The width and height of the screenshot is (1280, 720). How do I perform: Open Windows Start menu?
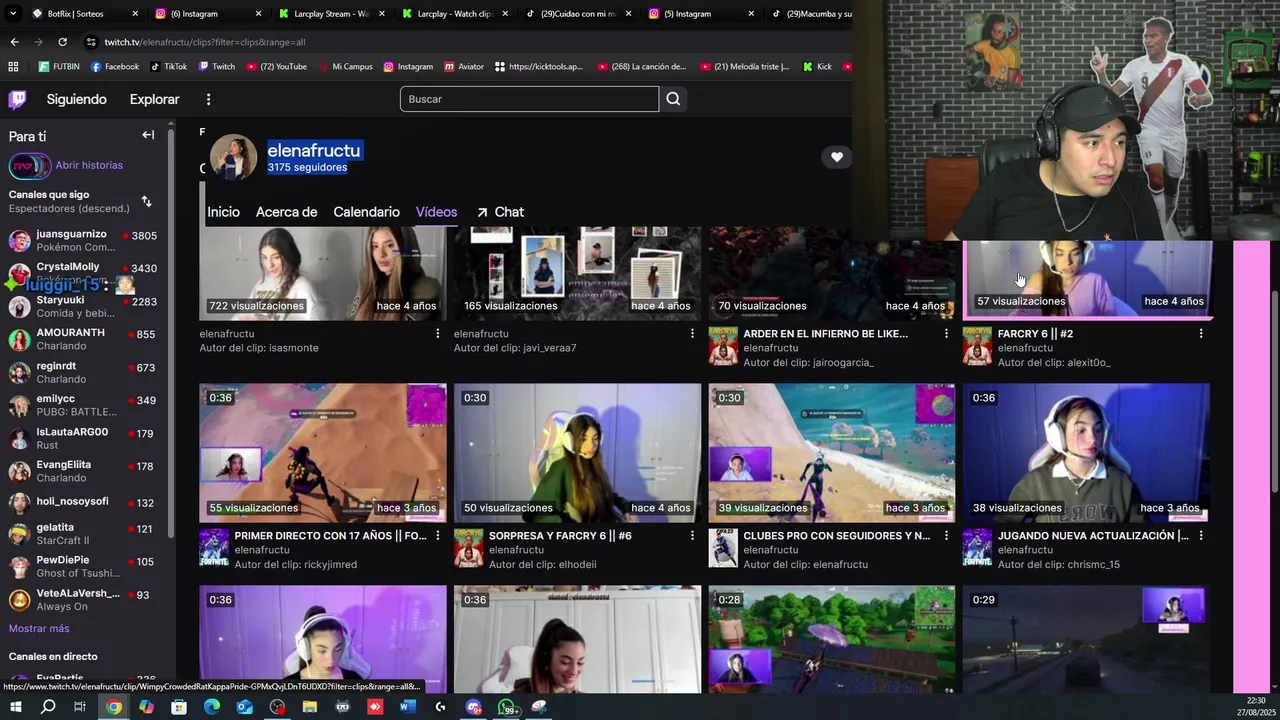tap(15, 707)
